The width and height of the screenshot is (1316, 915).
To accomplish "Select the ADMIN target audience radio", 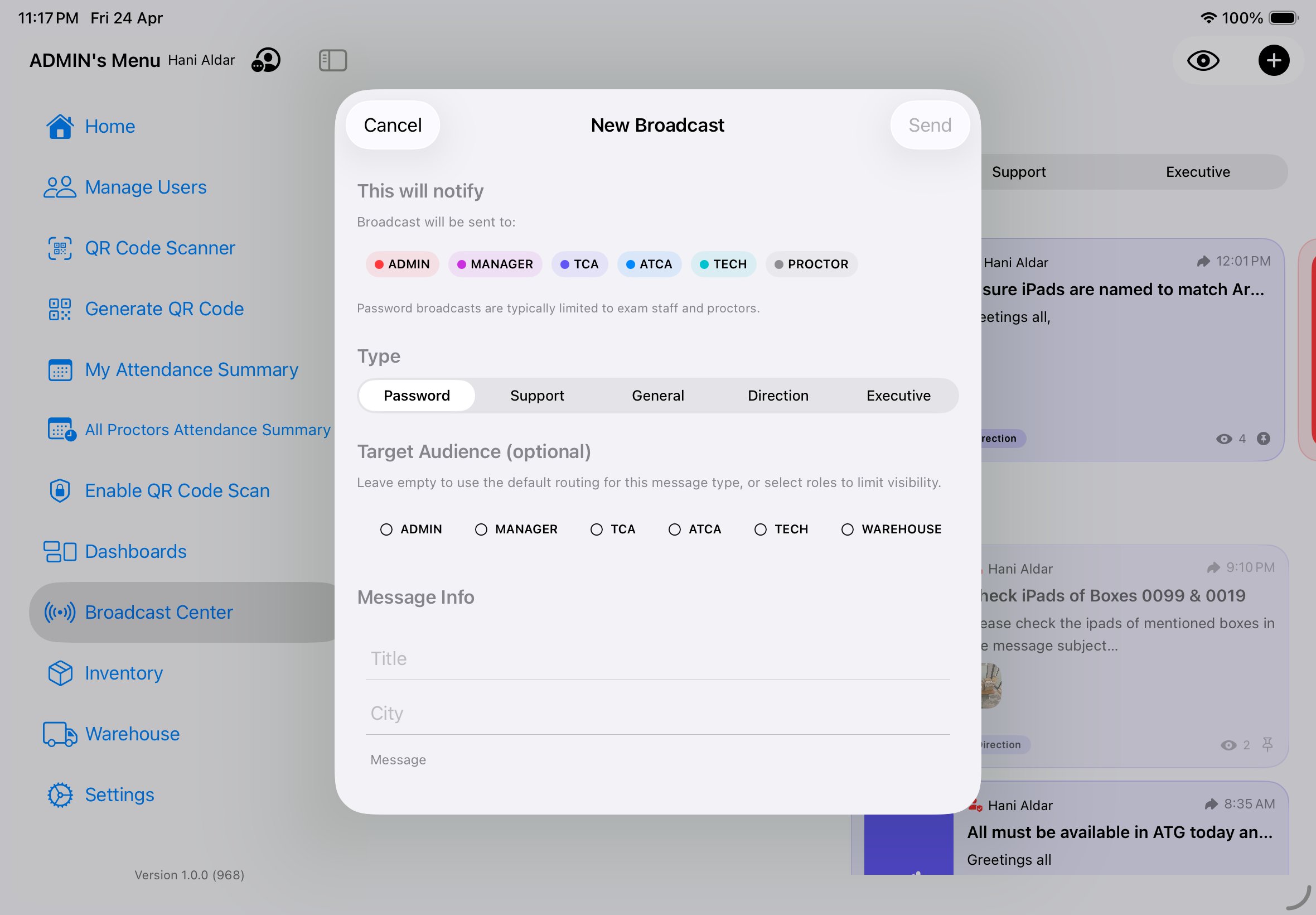I will (x=386, y=529).
